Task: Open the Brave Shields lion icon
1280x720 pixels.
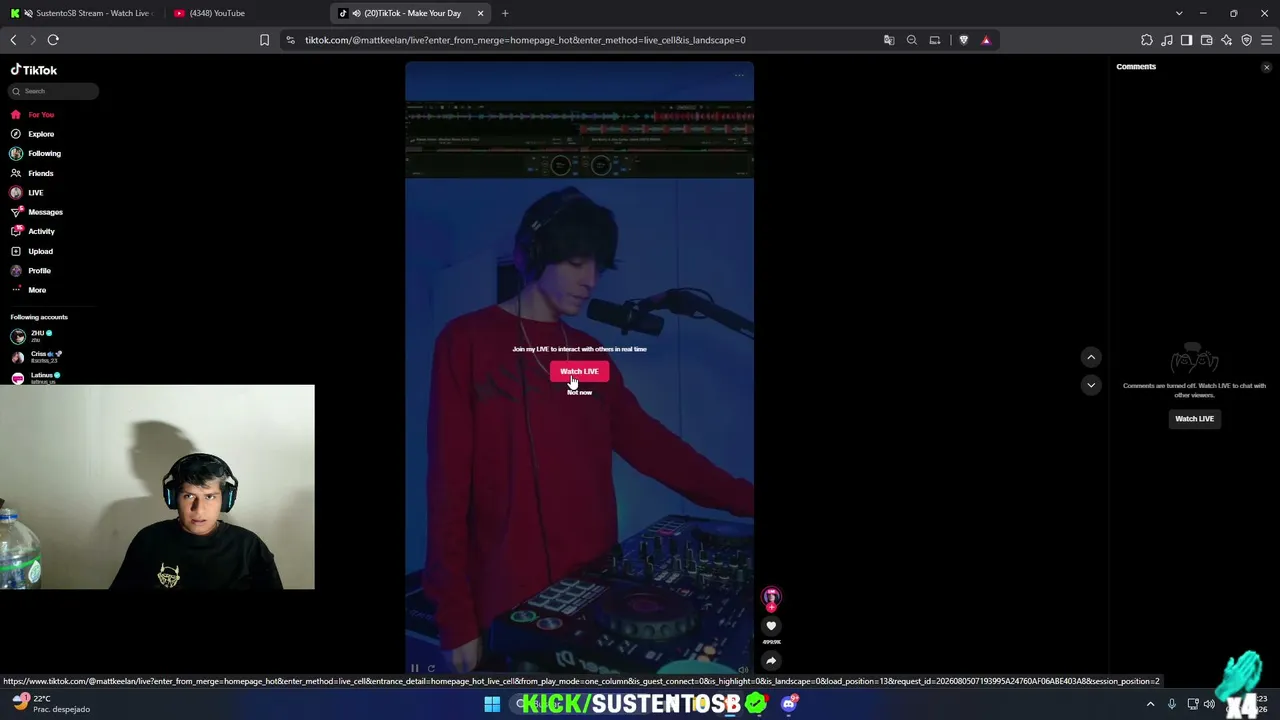Action: point(964,40)
